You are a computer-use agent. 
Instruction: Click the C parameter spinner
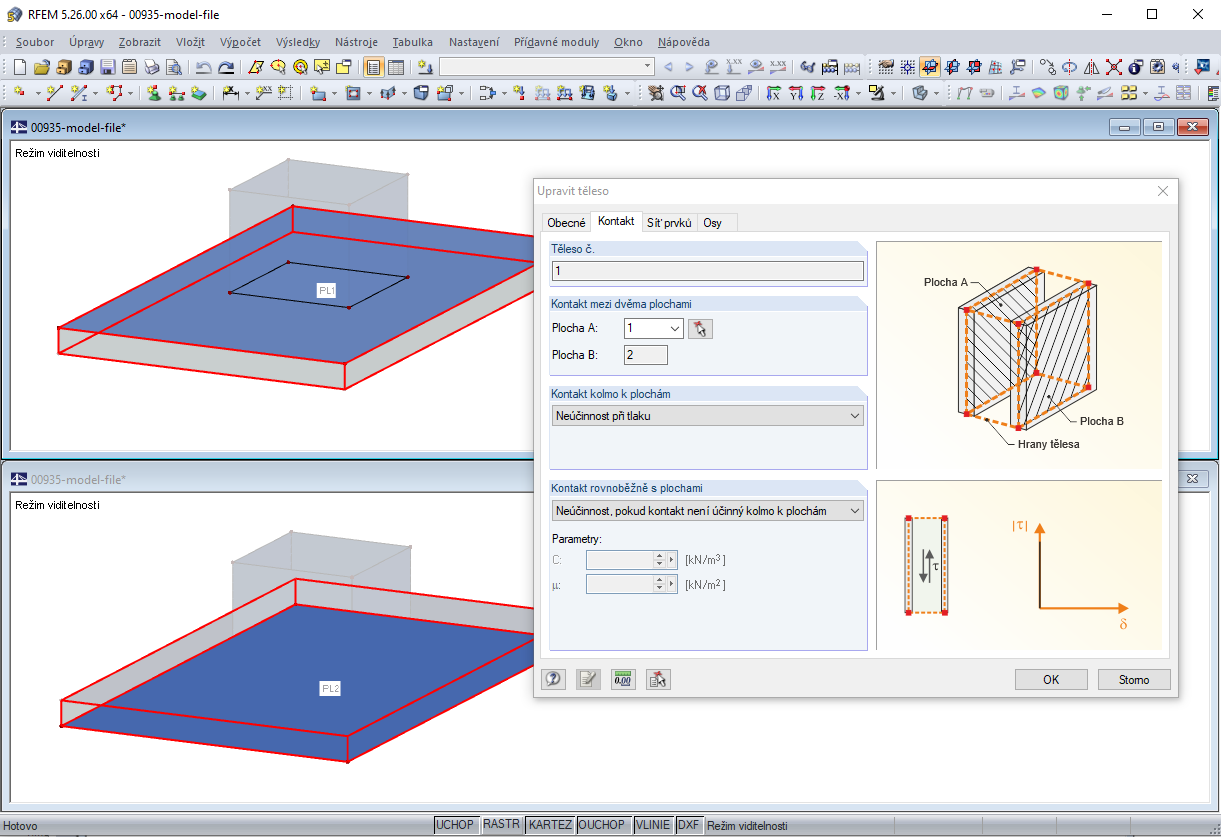[659, 560]
